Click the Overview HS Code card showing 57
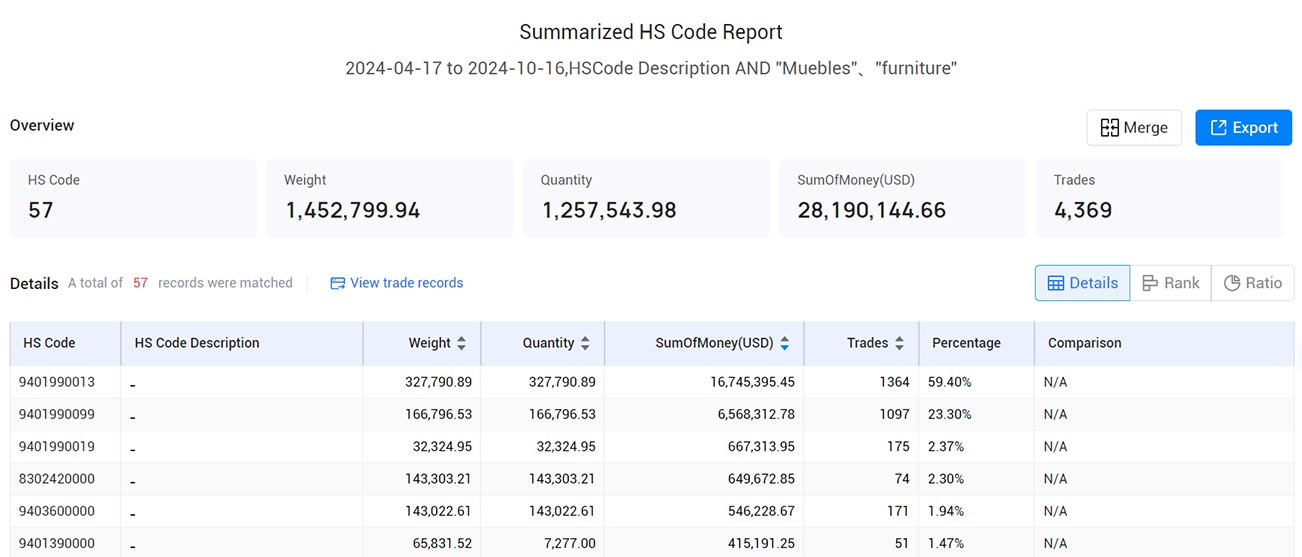This screenshot has height=557, width=1302. pos(133,198)
